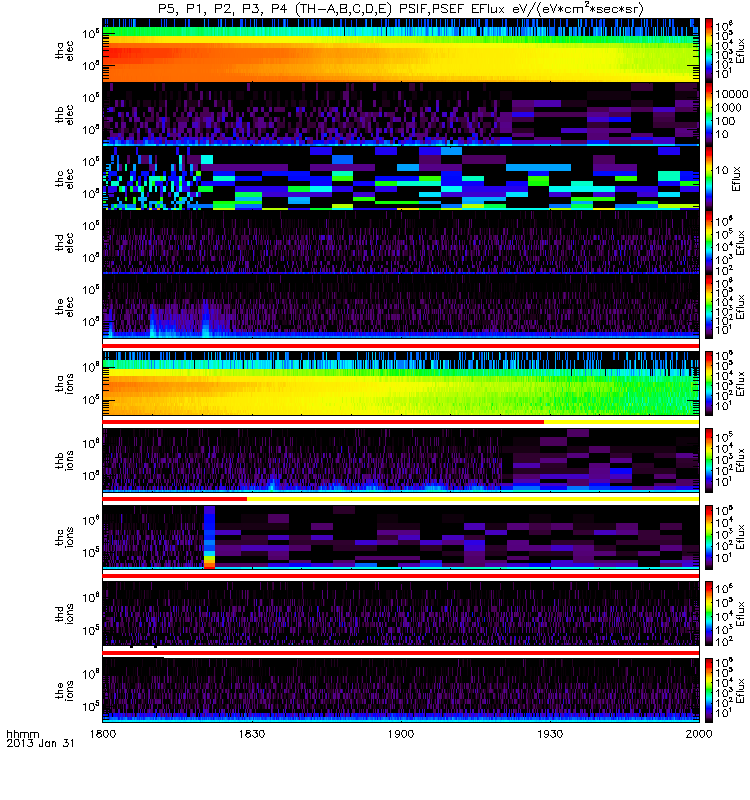Screen dimensions: 750x800
Task: Click the tha elec color bar
Action: [709, 50]
